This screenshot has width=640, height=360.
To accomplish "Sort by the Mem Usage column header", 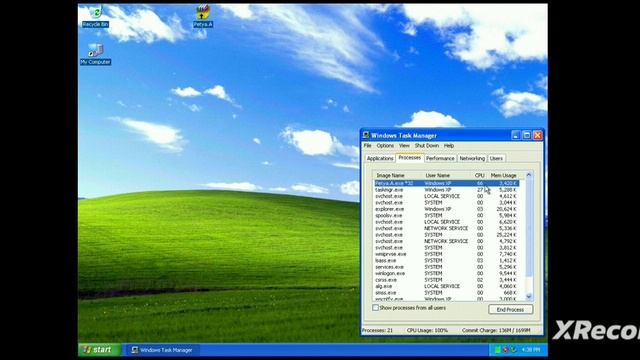I will tap(503, 176).
